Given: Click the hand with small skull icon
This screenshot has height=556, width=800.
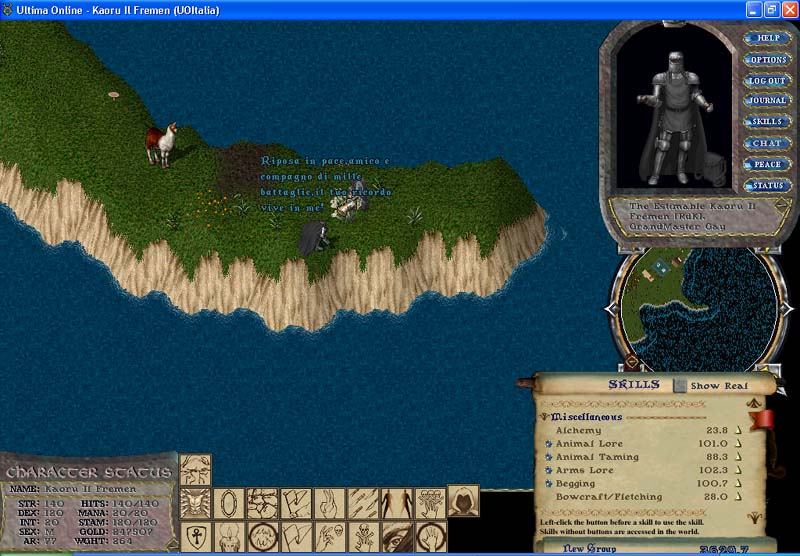Looking at the screenshot, I should [x=329, y=537].
